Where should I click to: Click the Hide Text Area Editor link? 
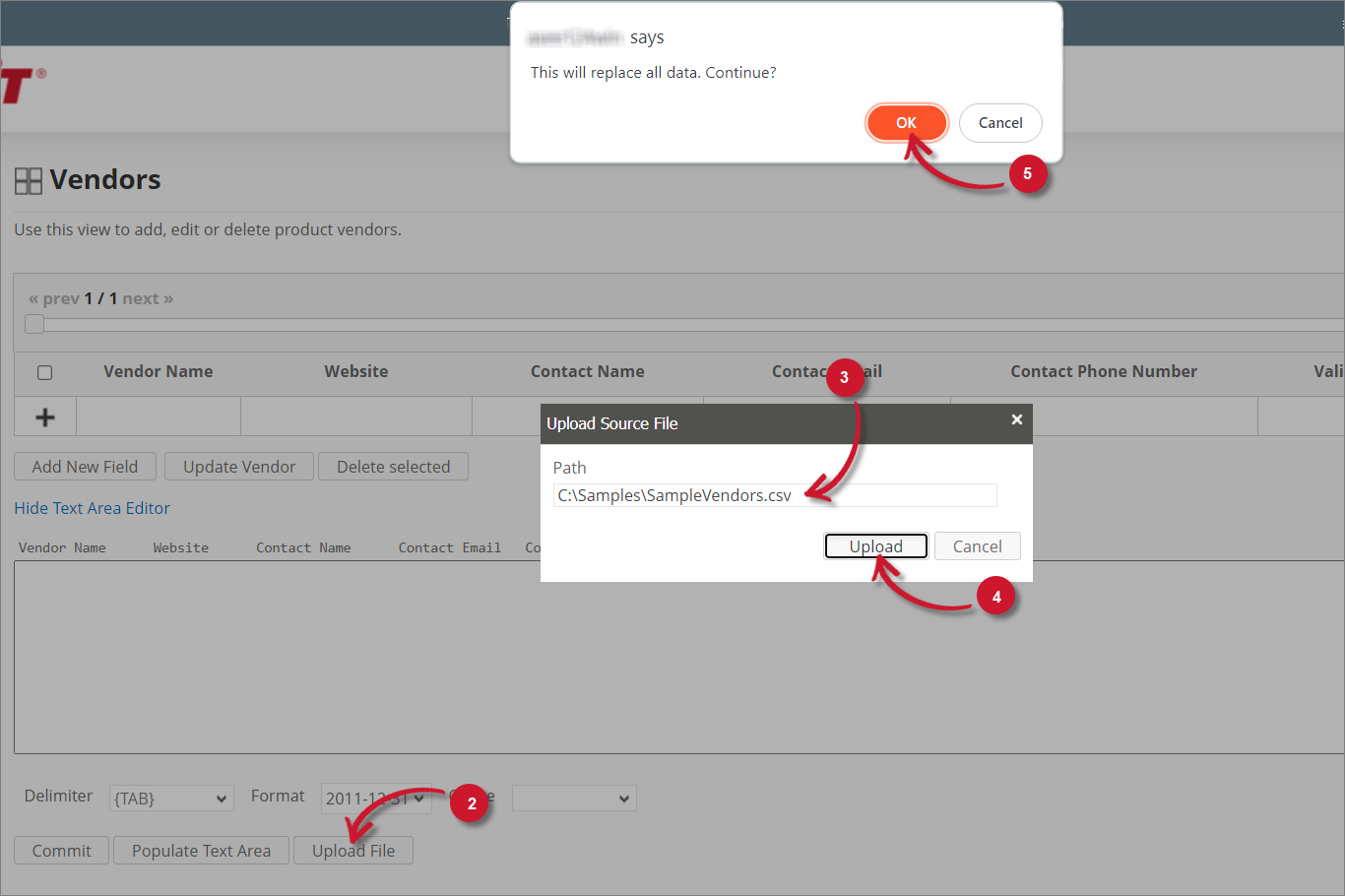coord(92,508)
